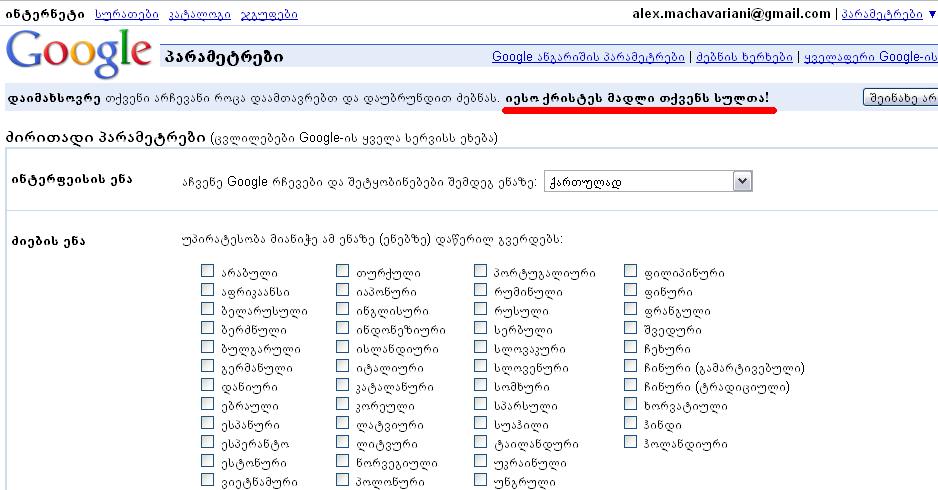Check the უკრაინული language checkbox
938x490 pixels.
coord(480,461)
